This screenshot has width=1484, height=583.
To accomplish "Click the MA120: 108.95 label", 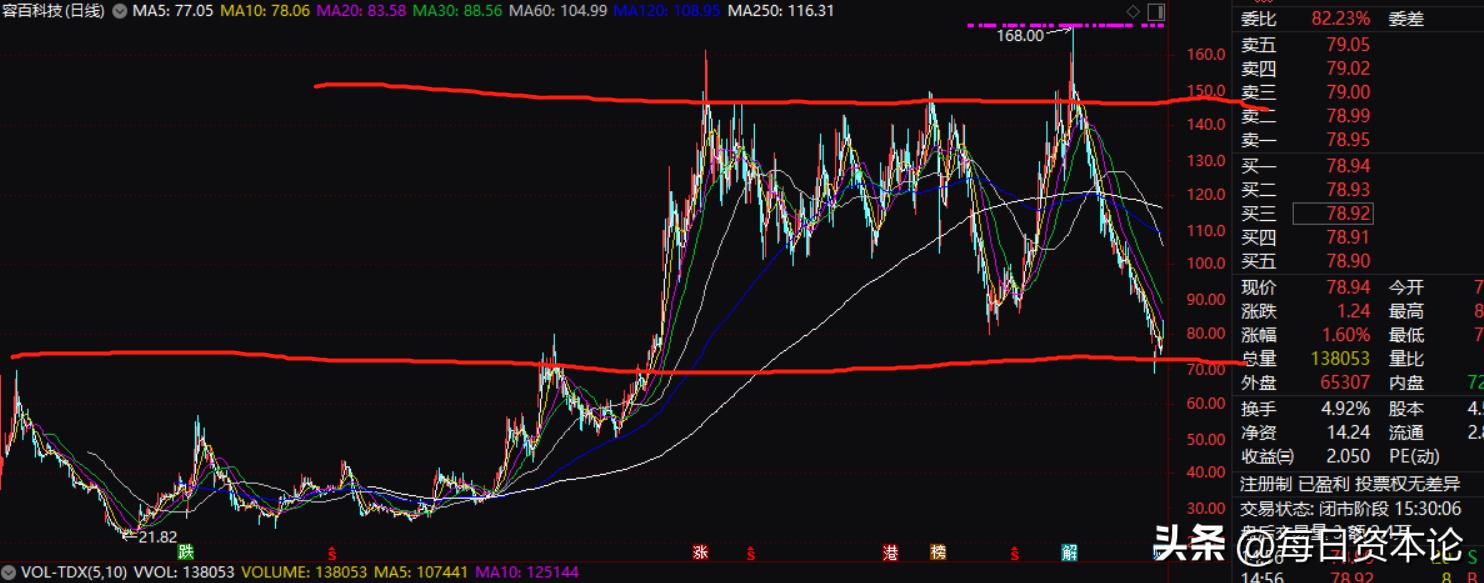I will pos(666,11).
